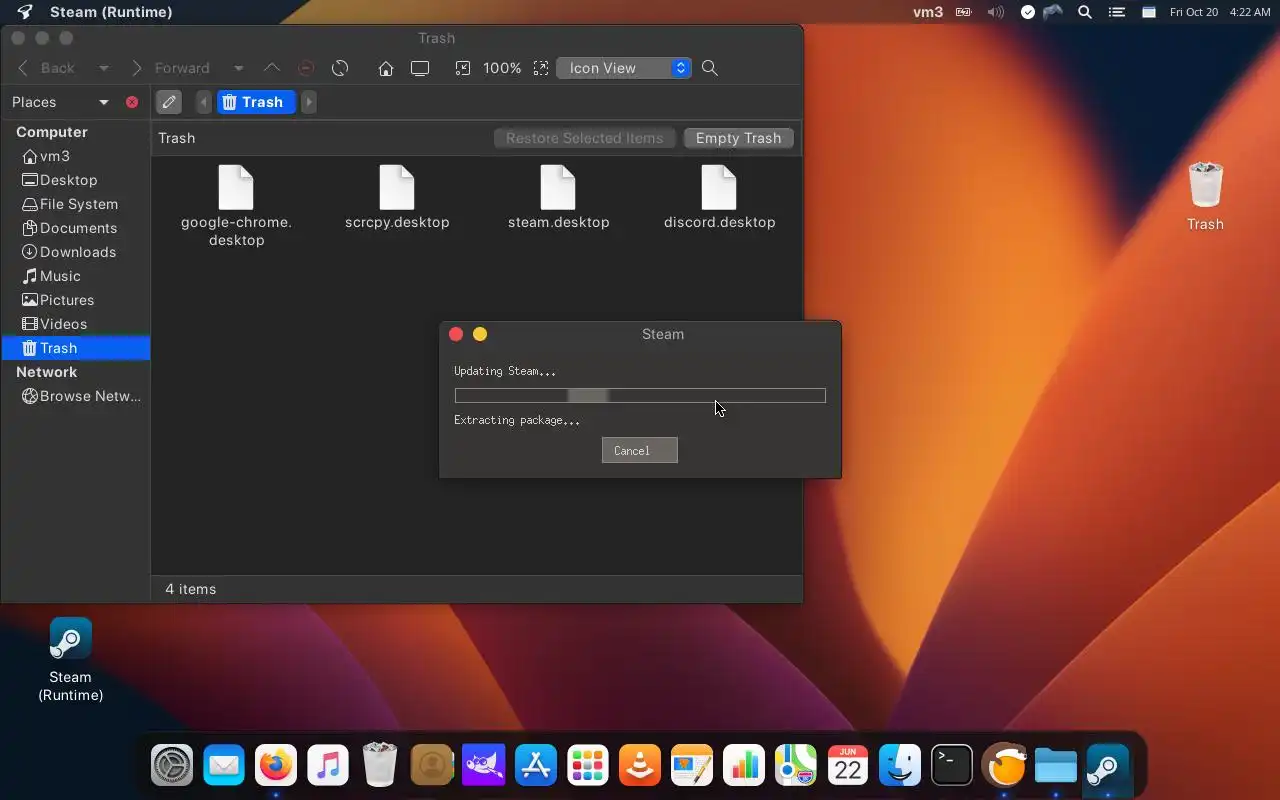Launch VLC media player from dock

[x=640, y=767]
